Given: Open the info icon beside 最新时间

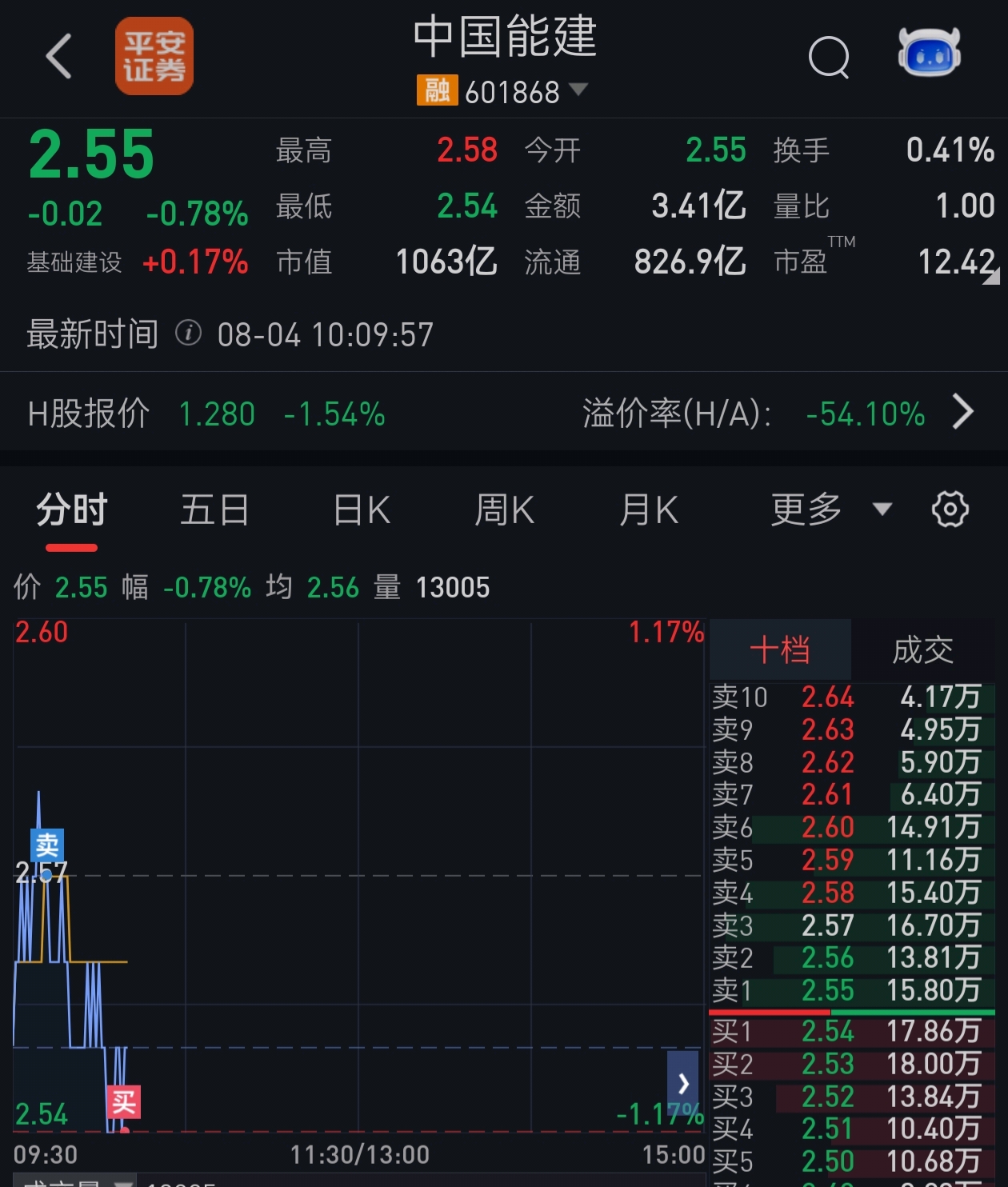Looking at the screenshot, I should 188,332.
